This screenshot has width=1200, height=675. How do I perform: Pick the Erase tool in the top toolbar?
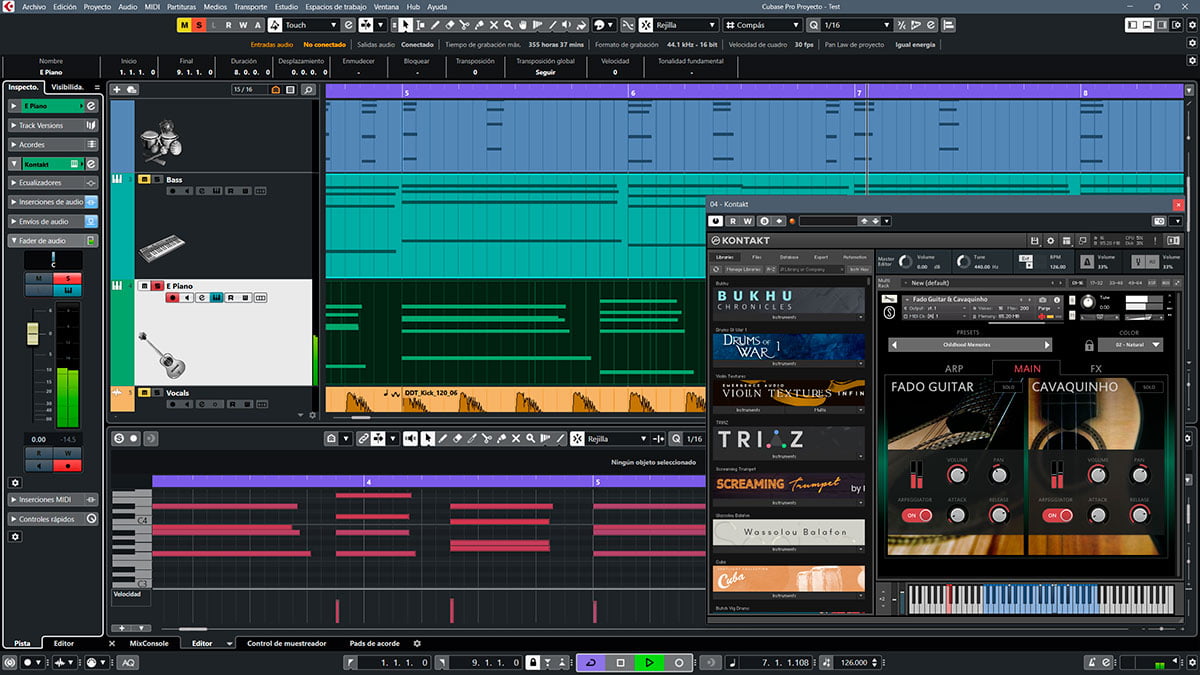pos(450,25)
